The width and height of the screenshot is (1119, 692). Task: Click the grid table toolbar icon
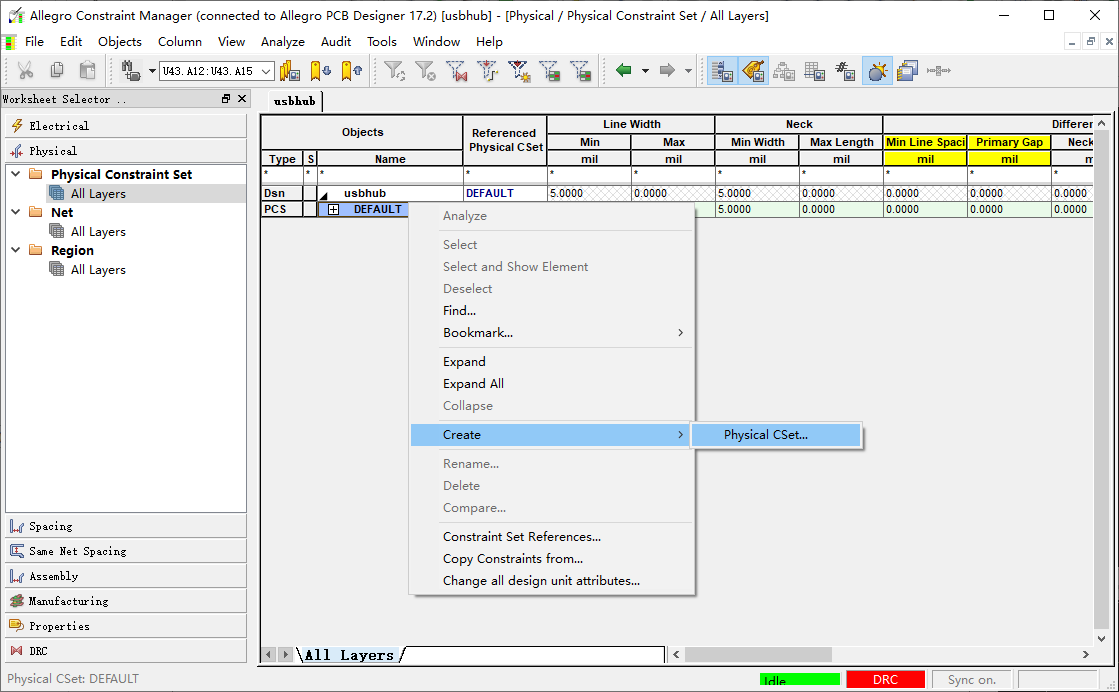coord(814,71)
